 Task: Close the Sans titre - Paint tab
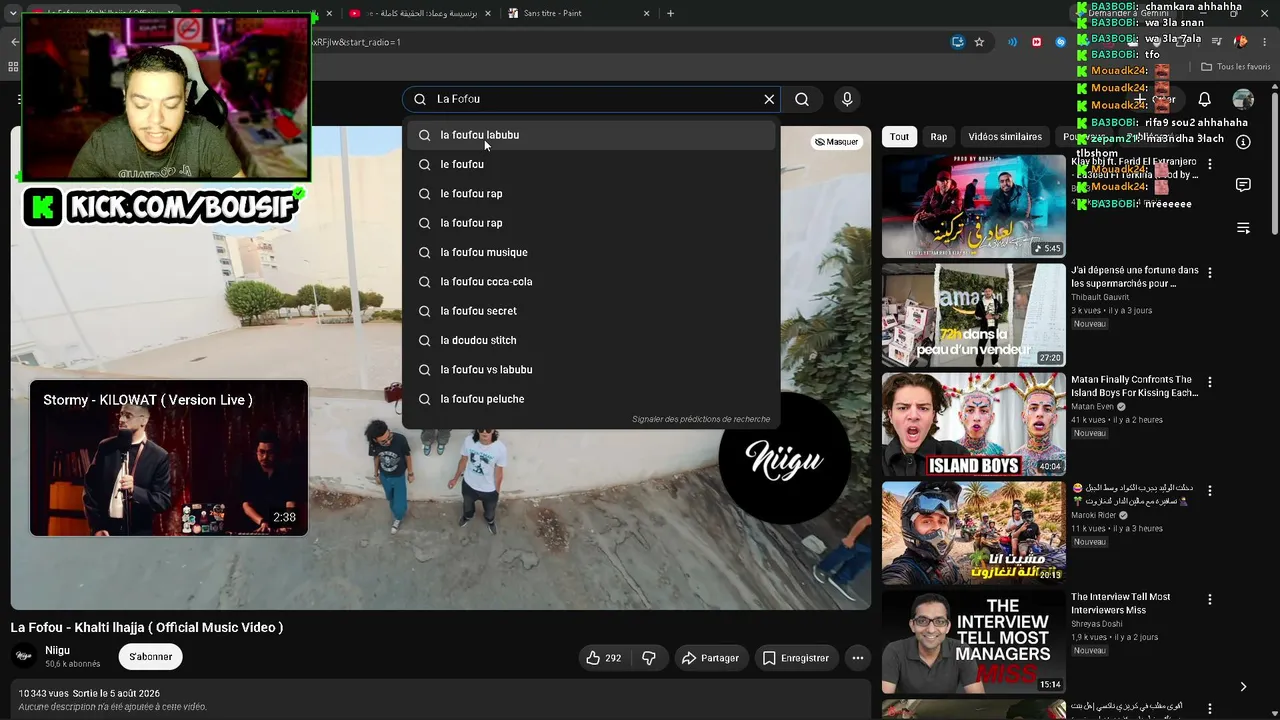click(646, 13)
